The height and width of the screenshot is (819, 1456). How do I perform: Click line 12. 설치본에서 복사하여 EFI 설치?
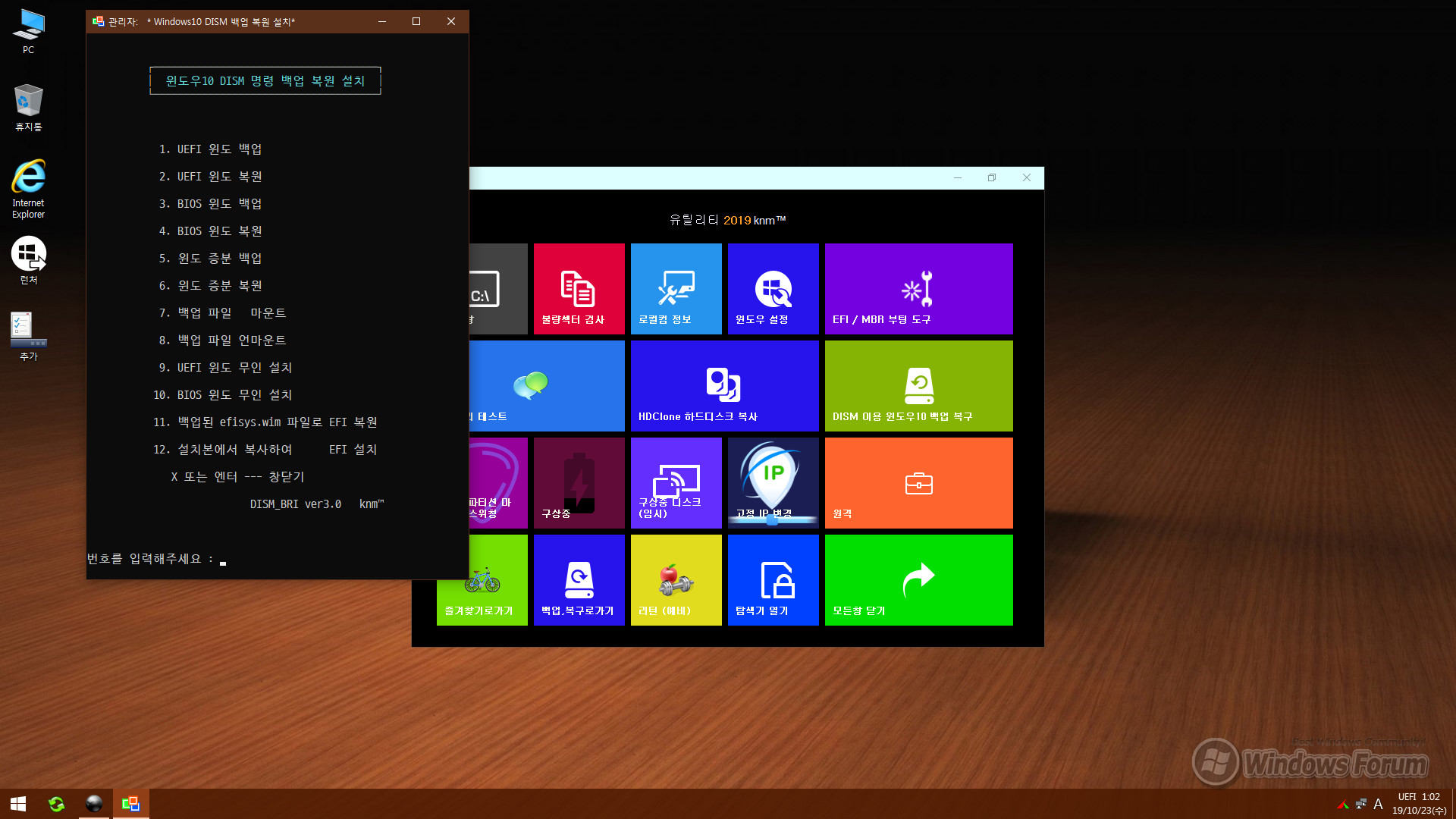tap(265, 450)
